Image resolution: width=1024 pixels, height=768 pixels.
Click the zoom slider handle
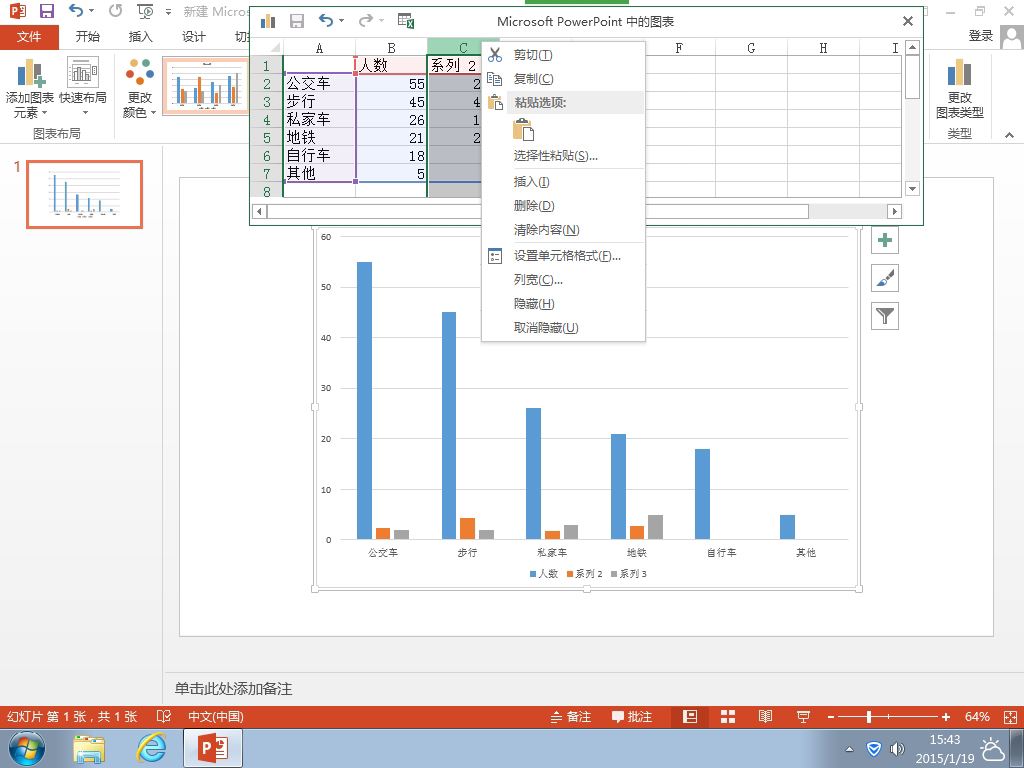point(869,716)
